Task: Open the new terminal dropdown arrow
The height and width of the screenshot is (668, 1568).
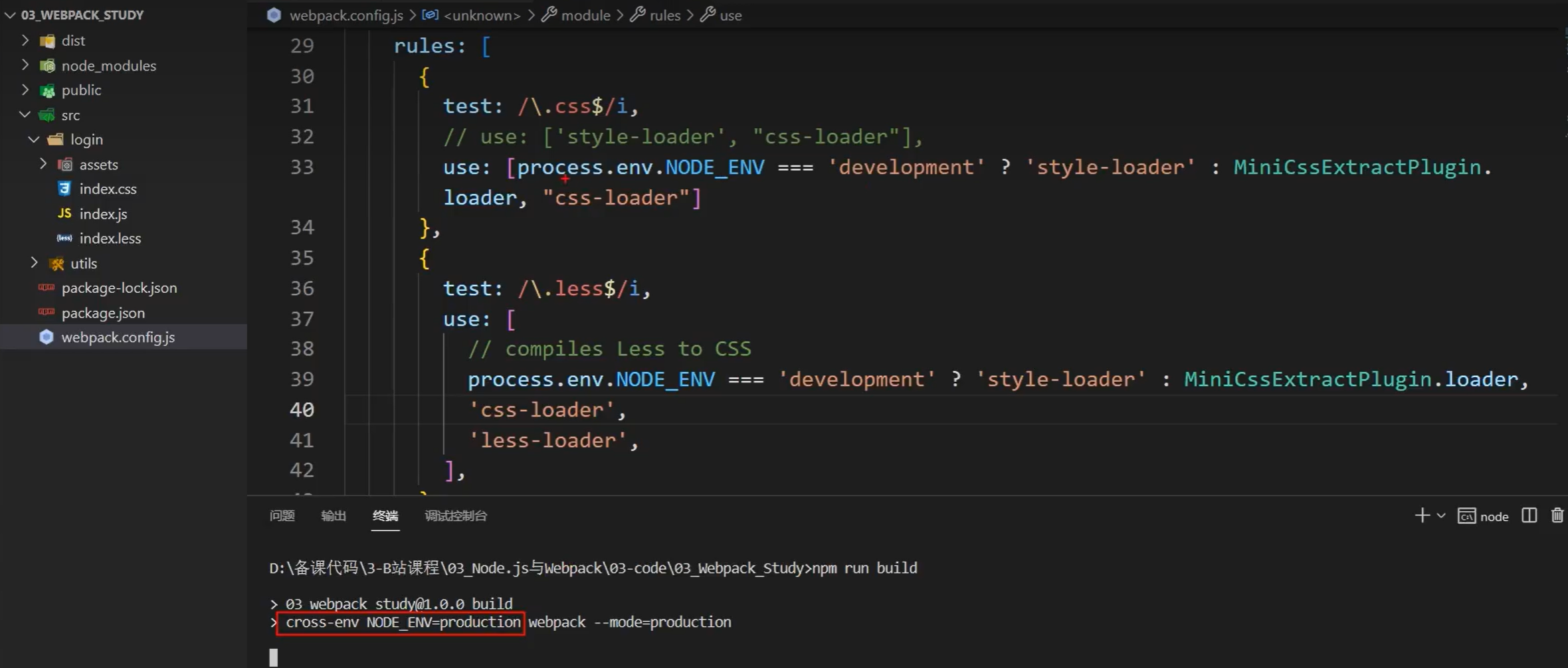Action: (1441, 516)
